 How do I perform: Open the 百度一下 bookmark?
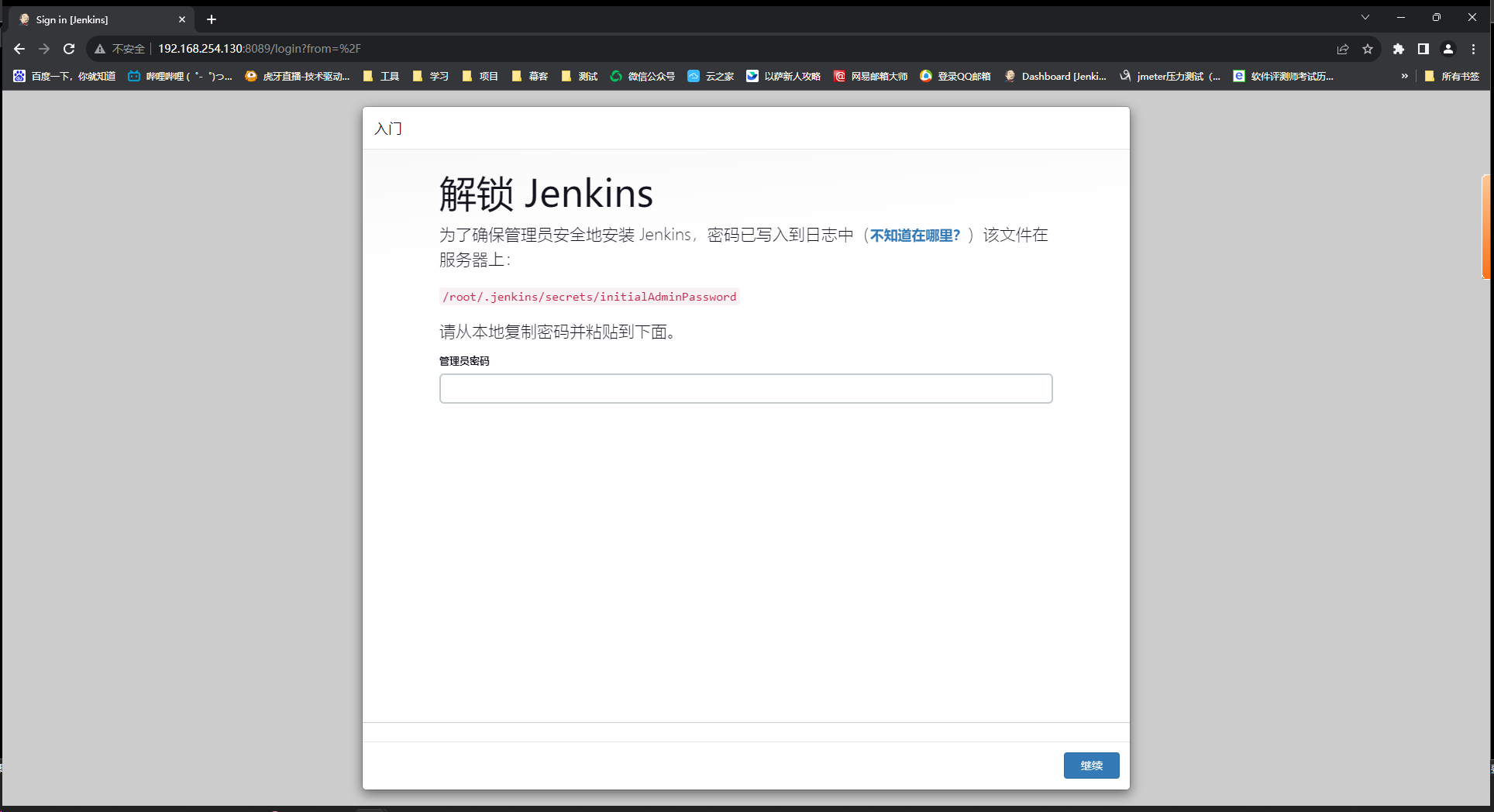click(x=64, y=76)
